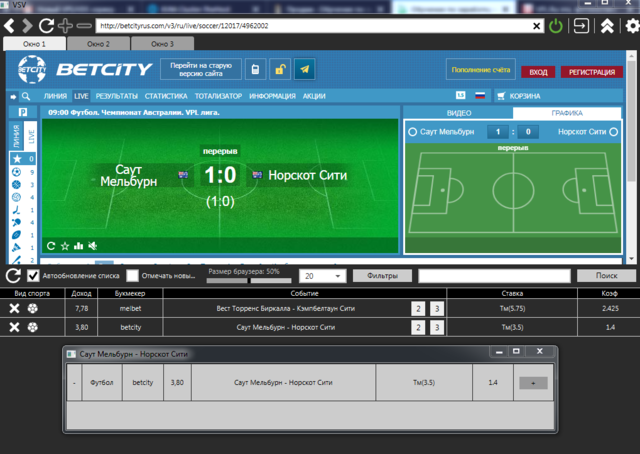Viewport: 640px width, 454px height.
Task: Open ИНФОРМАЦИЯ menu item
Action: pyautogui.click(x=272, y=96)
